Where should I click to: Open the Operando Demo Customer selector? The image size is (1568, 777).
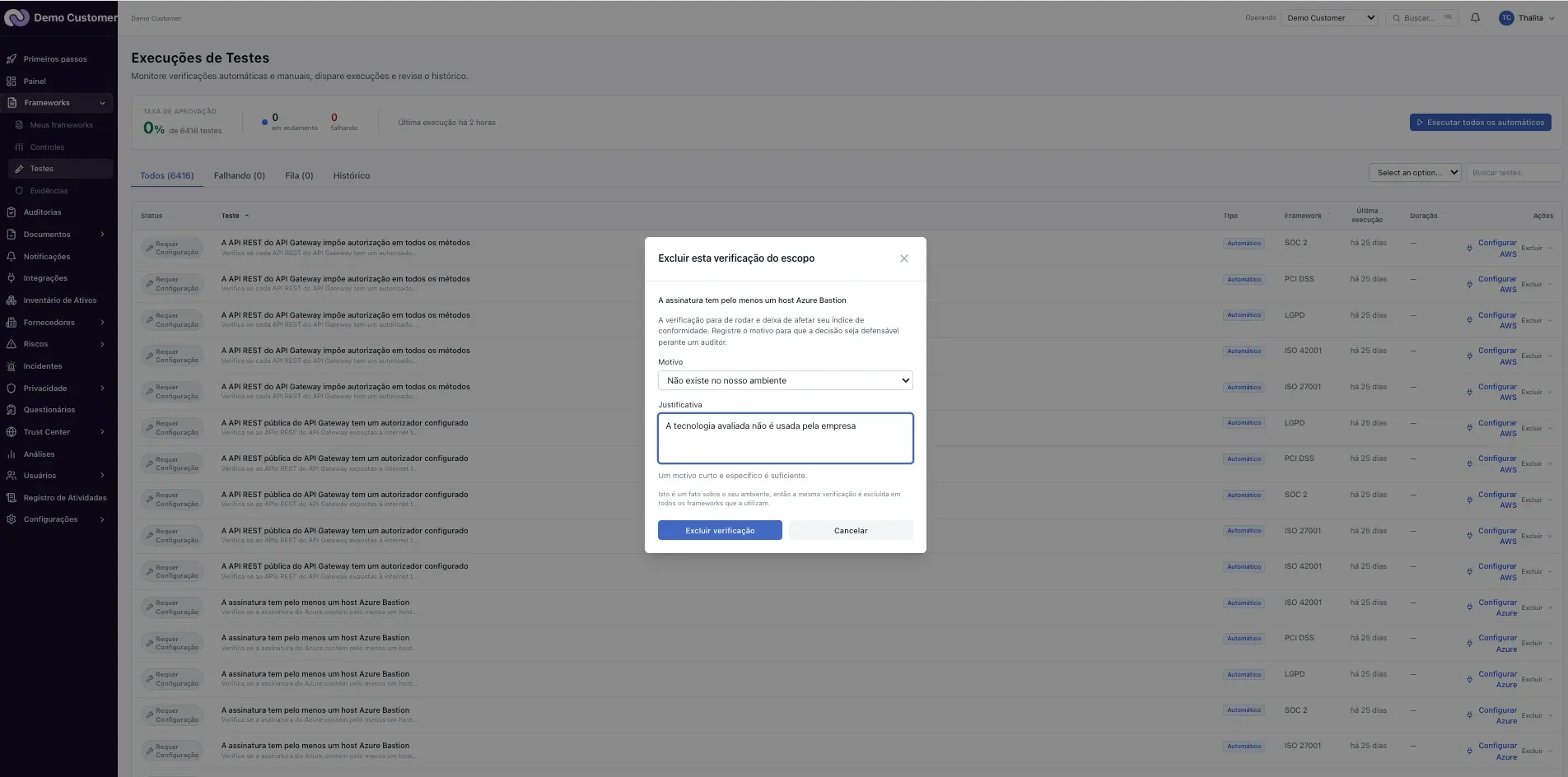point(1330,17)
